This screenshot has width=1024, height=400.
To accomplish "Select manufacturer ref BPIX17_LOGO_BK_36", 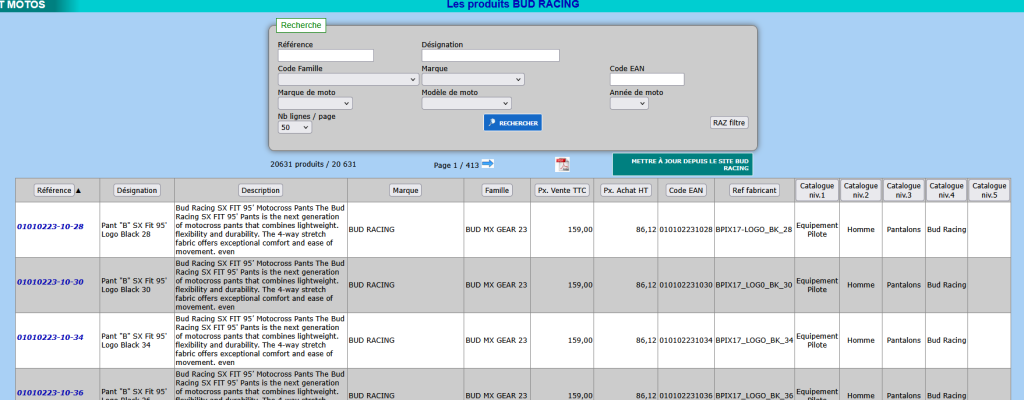I will tap(754, 395).
